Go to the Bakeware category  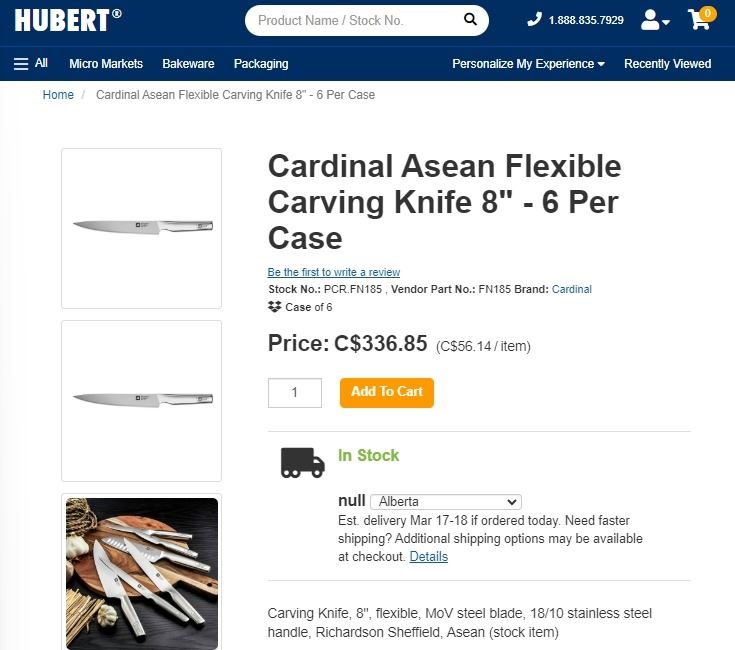click(188, 63)
